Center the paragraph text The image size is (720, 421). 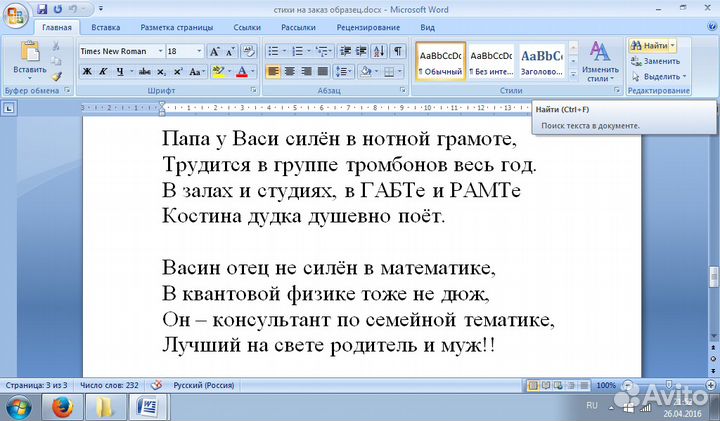point(290,72)
